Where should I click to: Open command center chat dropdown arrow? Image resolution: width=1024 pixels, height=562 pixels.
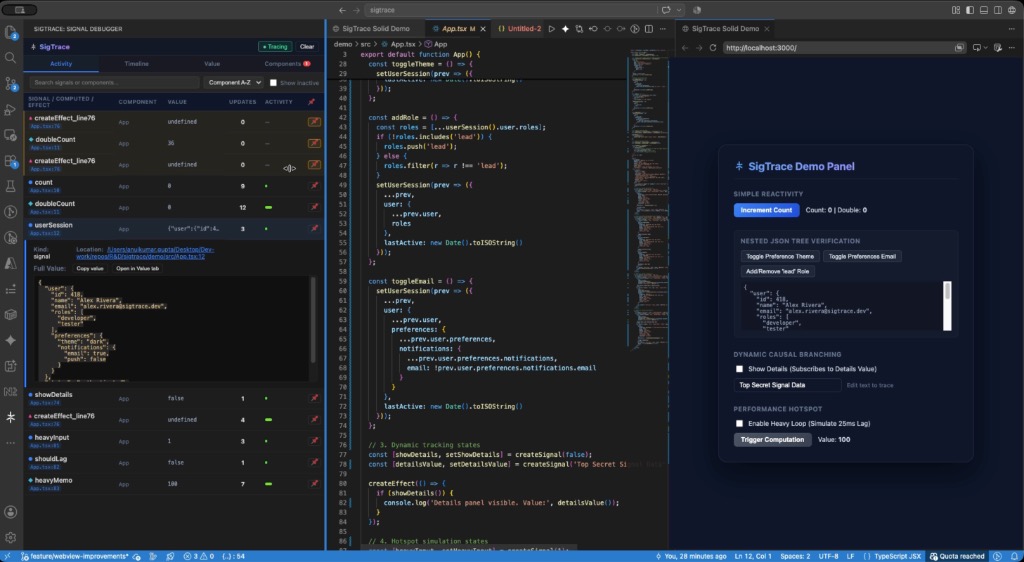pyautogui.click(x=680, y=10)
